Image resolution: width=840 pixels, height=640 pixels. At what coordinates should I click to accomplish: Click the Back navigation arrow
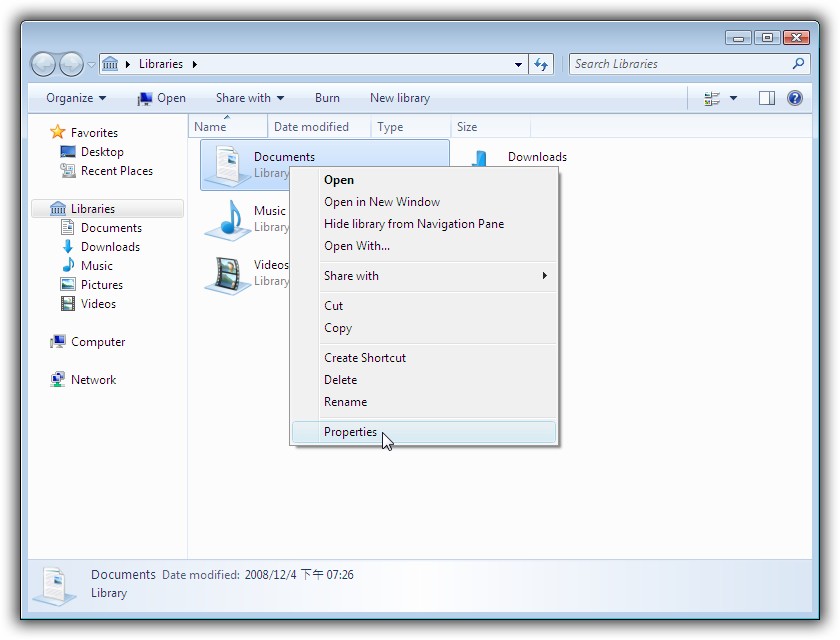(43, 65)
